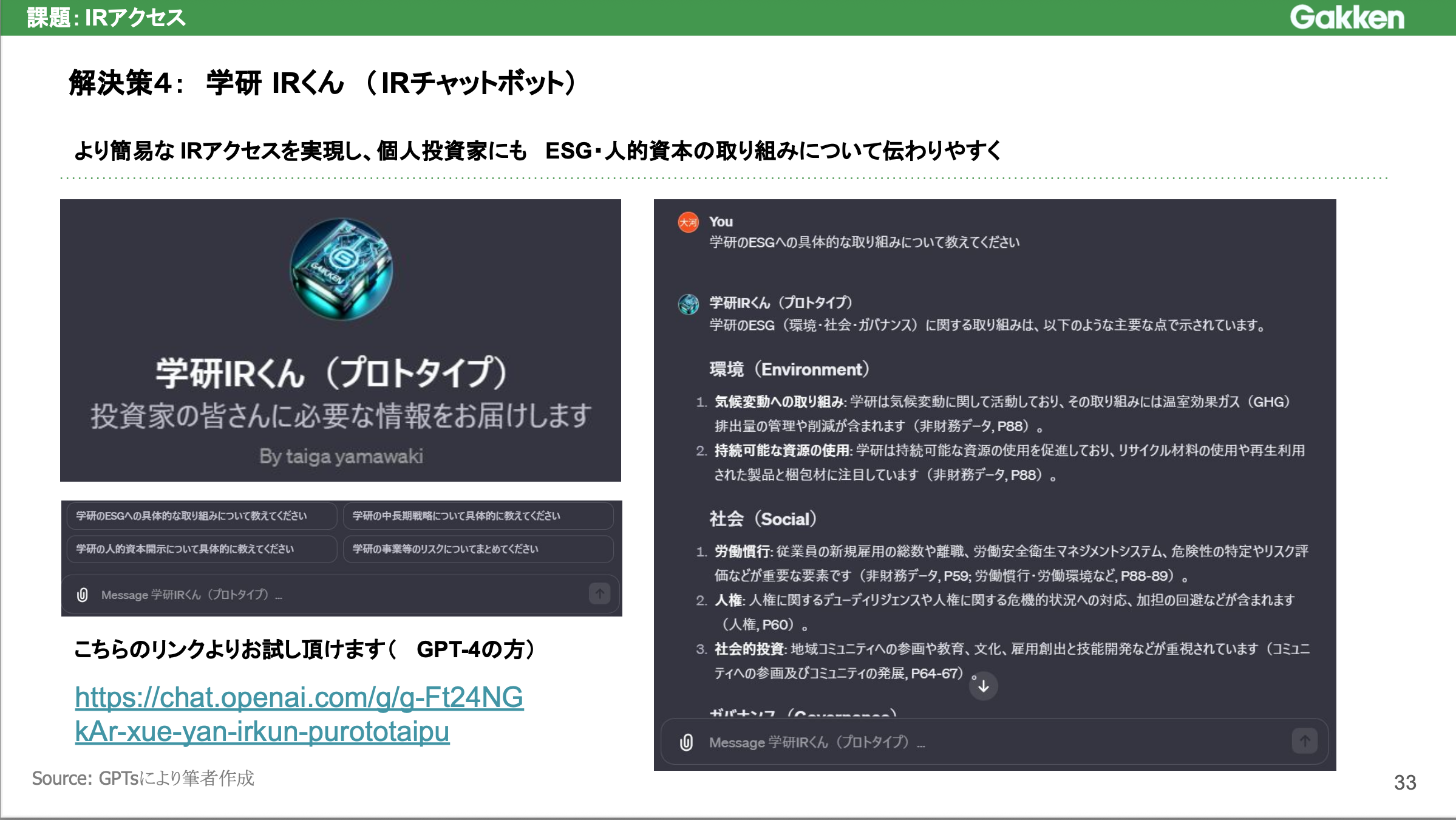Viewport: 1456px width, 820px height.
Task: Select the 学研の中長期戦略について prompt suggestion
Action: click(478, 516)
